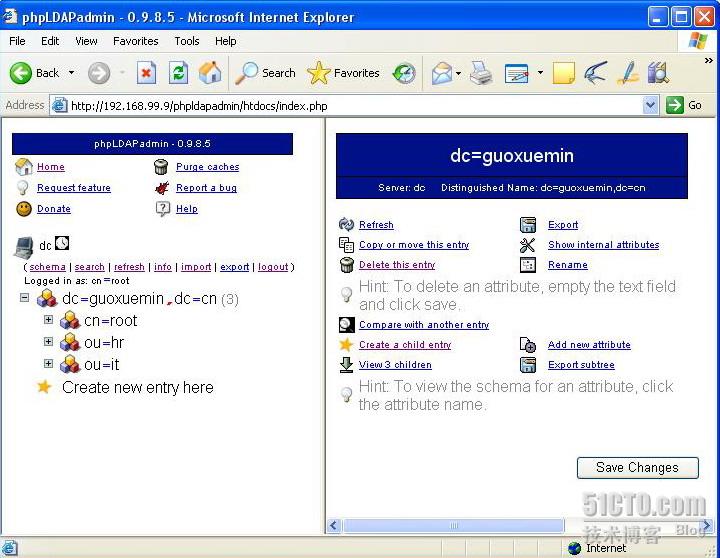Click the horizontal scrollbar thumb in right pane
The width and height of the screenshot is (720, 558).
[454, 525]
